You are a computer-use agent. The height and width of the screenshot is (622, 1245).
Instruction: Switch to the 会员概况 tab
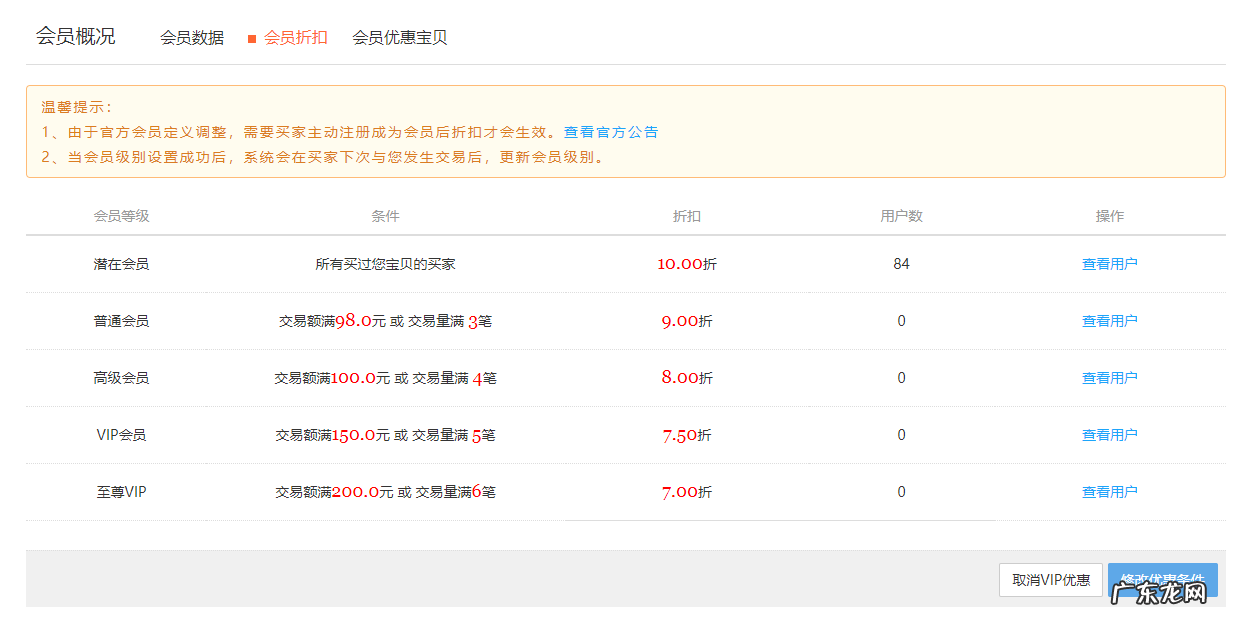coord(76,36)
